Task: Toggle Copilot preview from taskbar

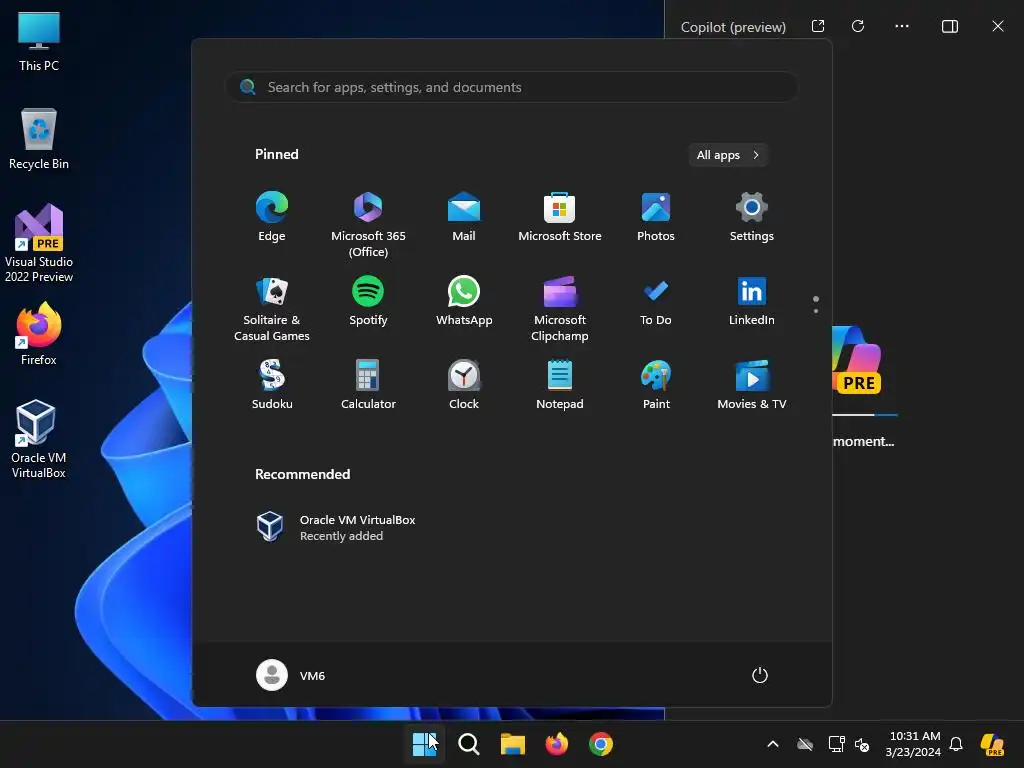Action: 992,744
